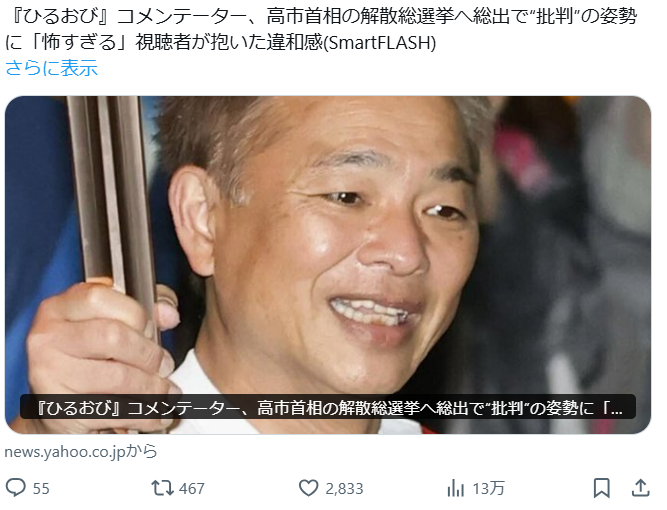Expand the post with さらに表示
The image size is (667, 510).
click(51, 68)
